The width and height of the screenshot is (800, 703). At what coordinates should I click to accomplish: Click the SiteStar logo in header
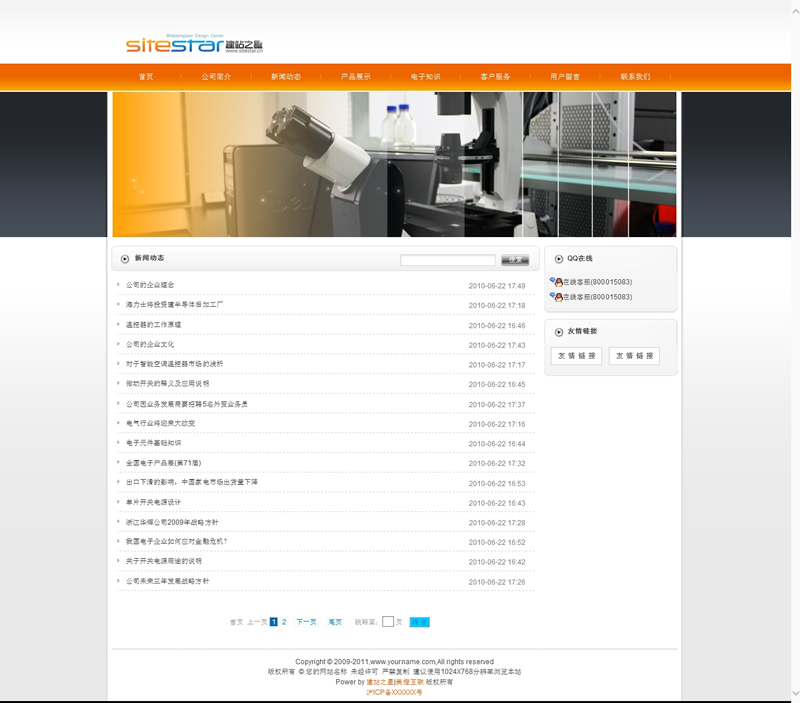click(x=194, y=44)
